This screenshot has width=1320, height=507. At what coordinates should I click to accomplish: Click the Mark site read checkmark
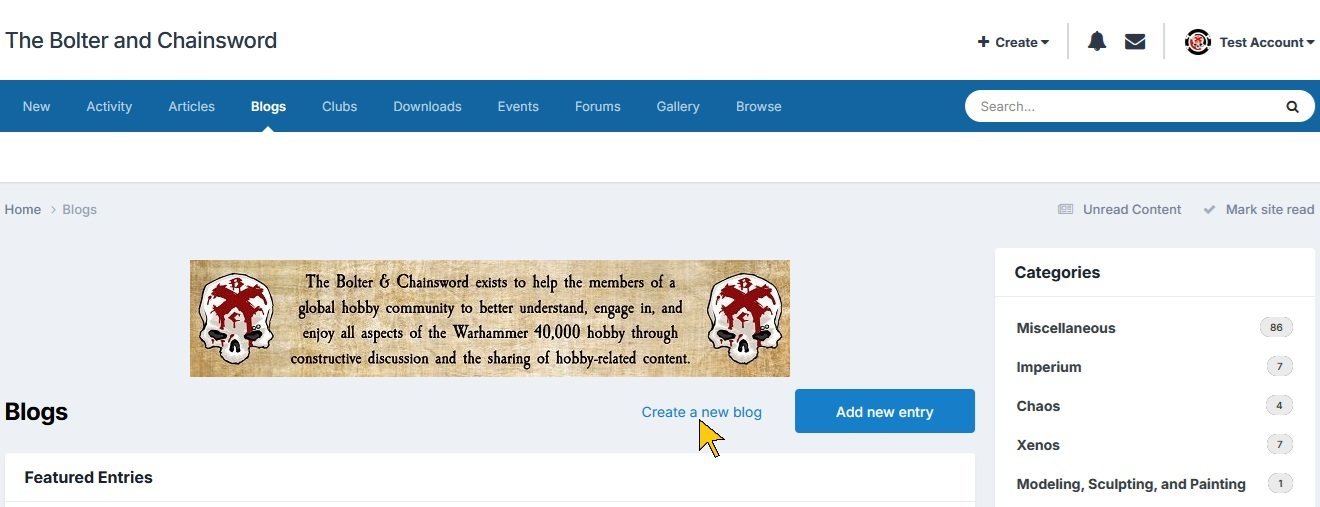pyautogui.click(x=1209, y=209)
